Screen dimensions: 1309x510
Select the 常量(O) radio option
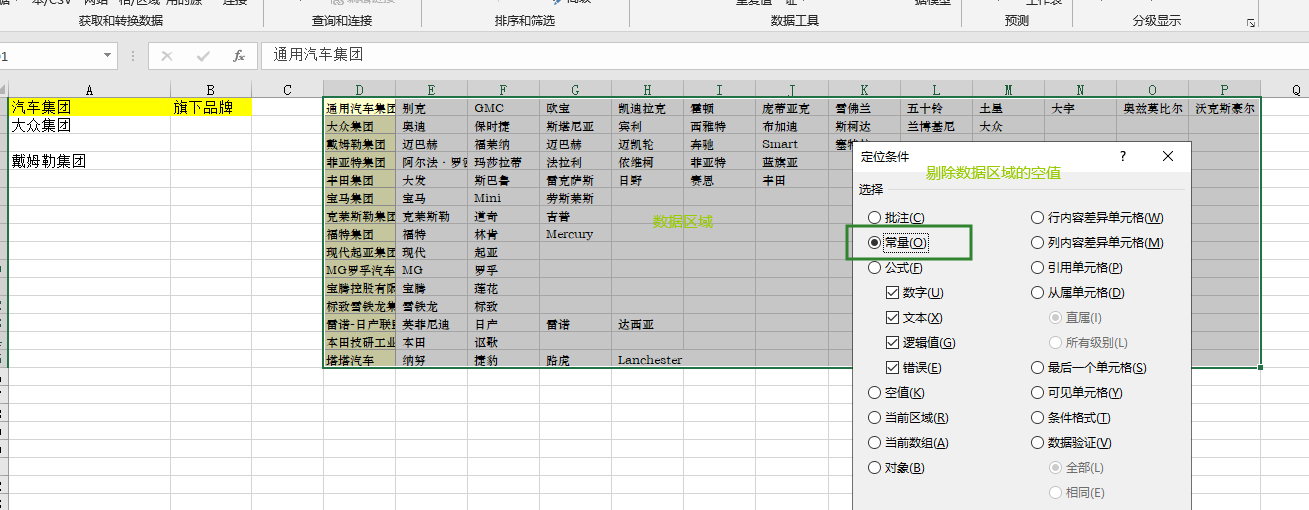[x=898, y=243]
